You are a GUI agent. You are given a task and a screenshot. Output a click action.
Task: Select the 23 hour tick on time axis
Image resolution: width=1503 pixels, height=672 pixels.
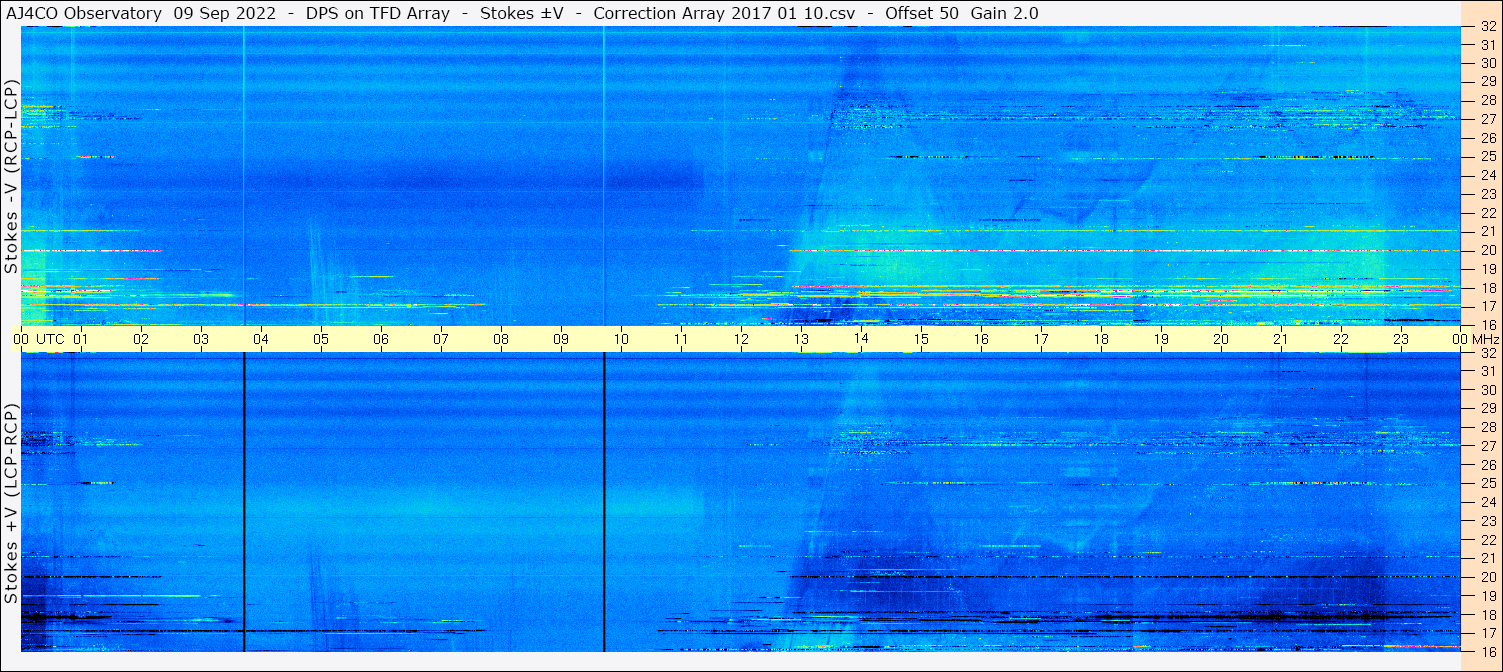pyautogui.click(x=1401, y=339)
